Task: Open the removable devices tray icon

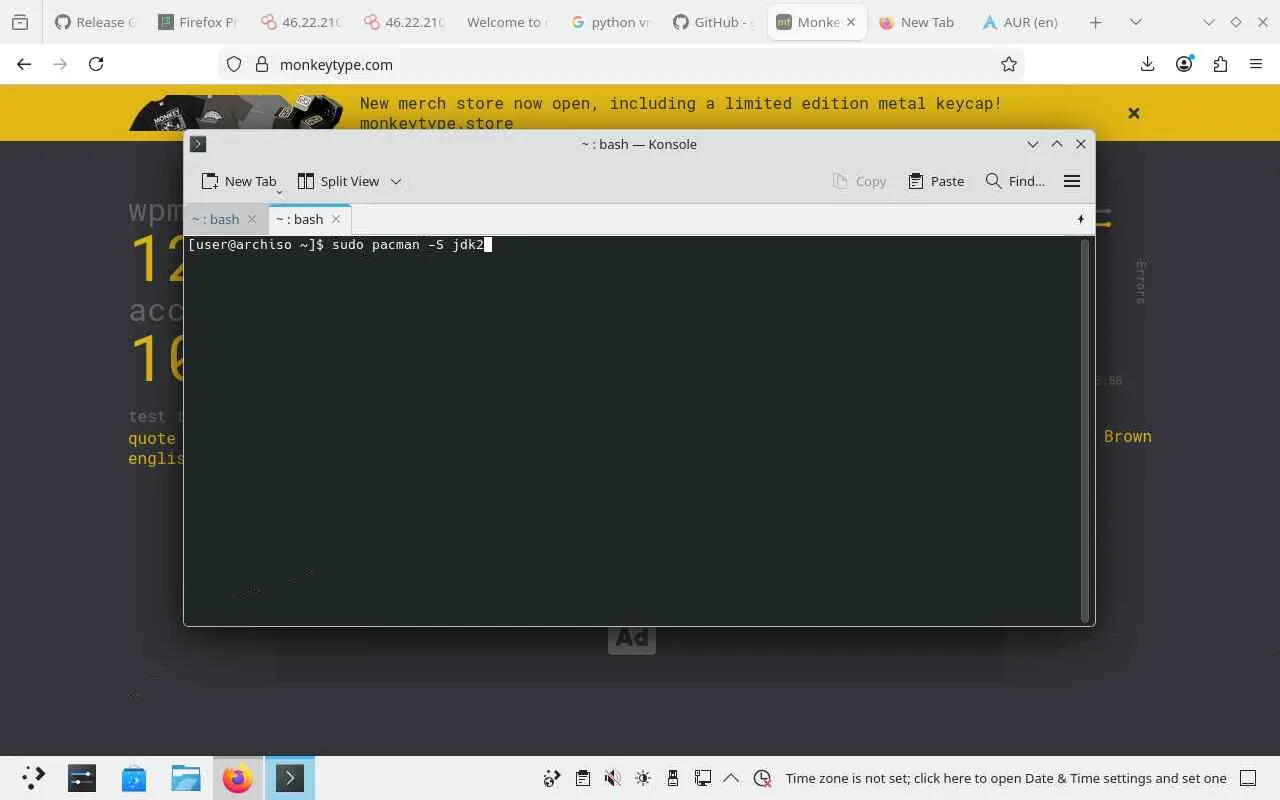Action: click(x=673, y=778)
